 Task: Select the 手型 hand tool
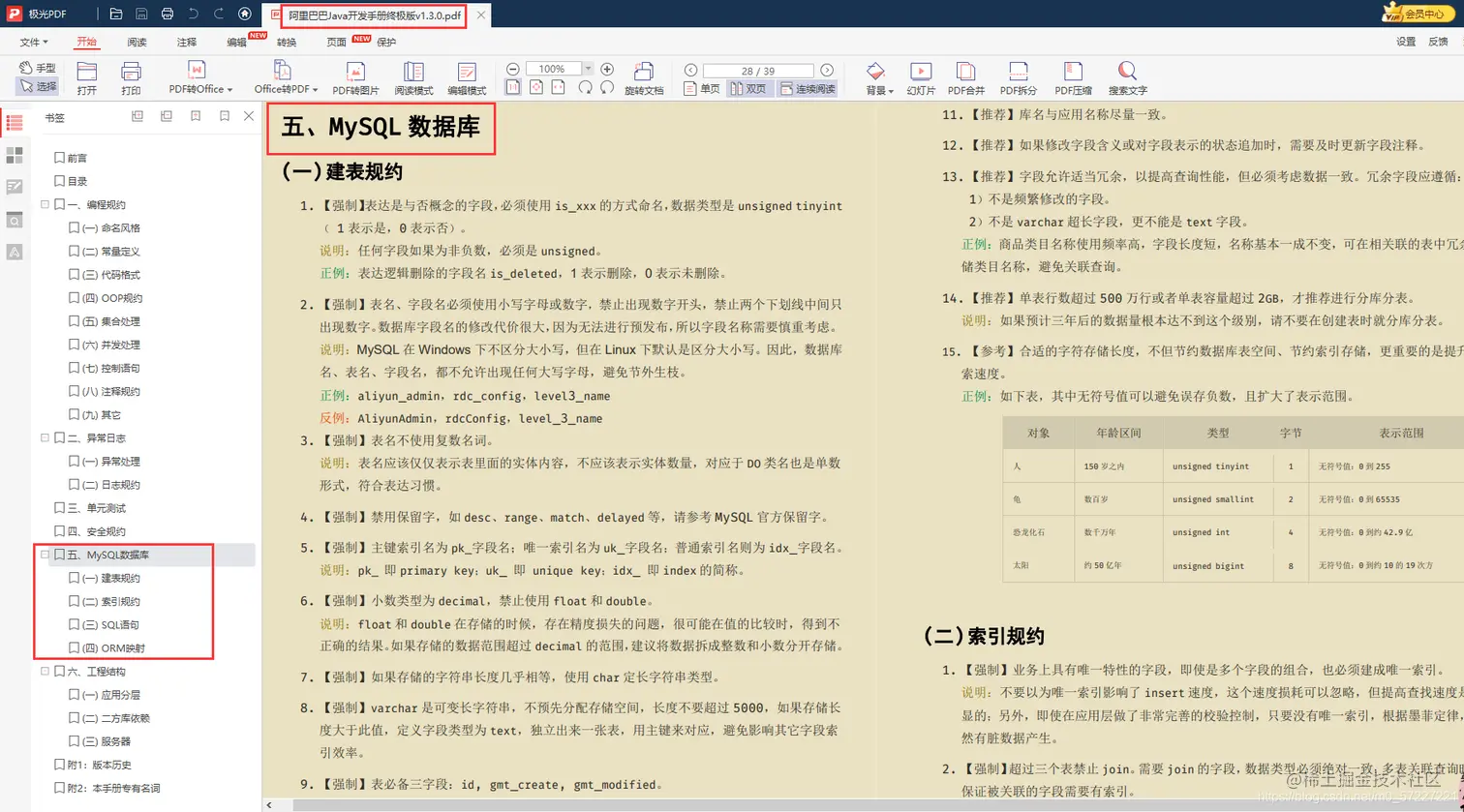(x=37, y=68)
